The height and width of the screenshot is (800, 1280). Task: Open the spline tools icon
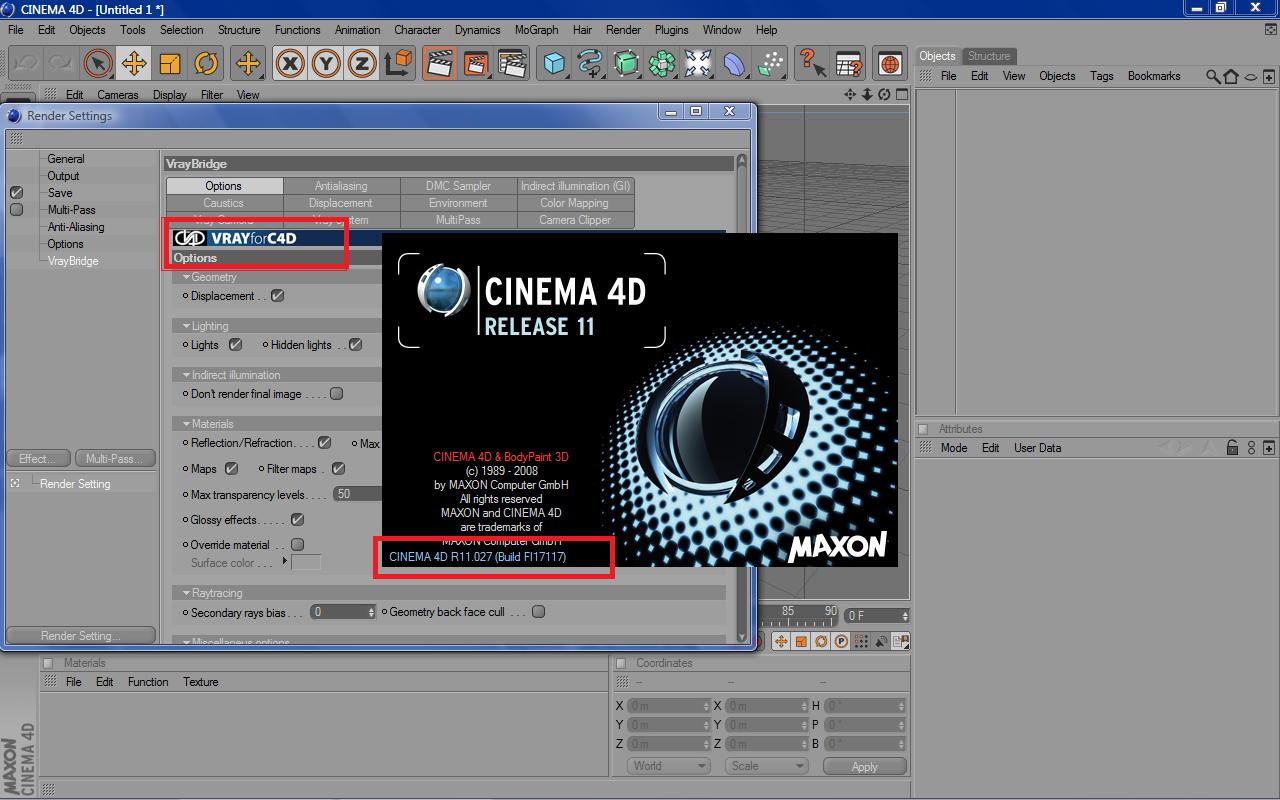(x=590, y=64)
